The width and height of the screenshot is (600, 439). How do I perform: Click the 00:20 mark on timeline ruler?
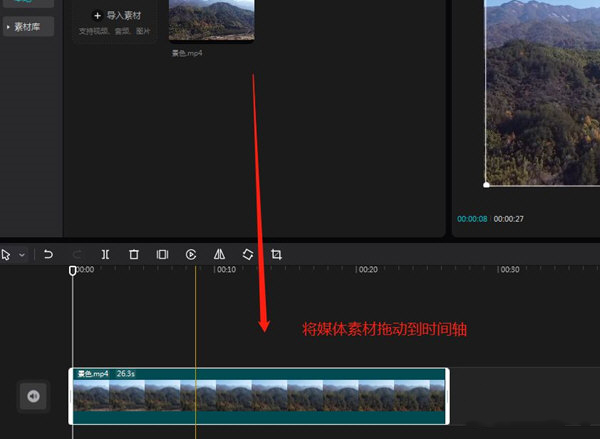tap(368, 270)
